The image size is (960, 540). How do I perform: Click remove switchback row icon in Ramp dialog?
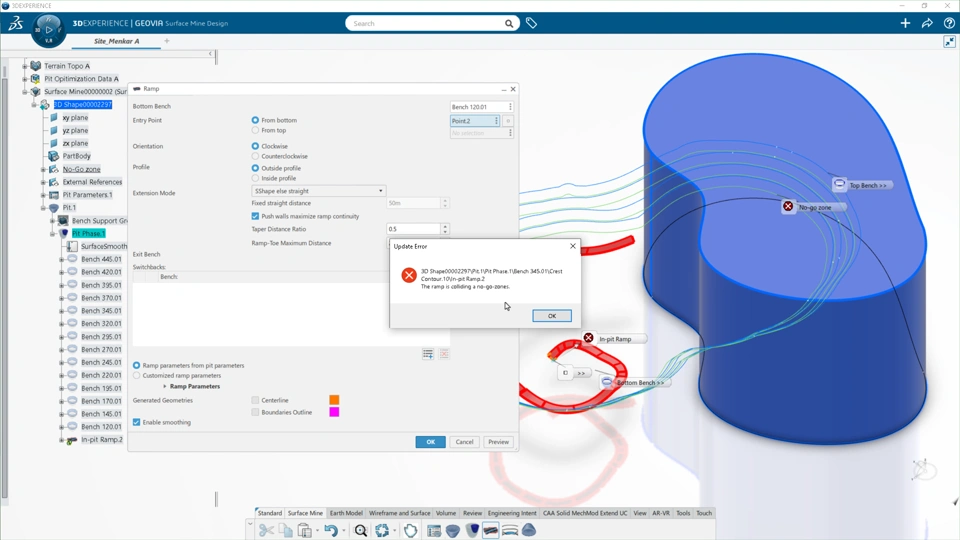pos(444,354)
